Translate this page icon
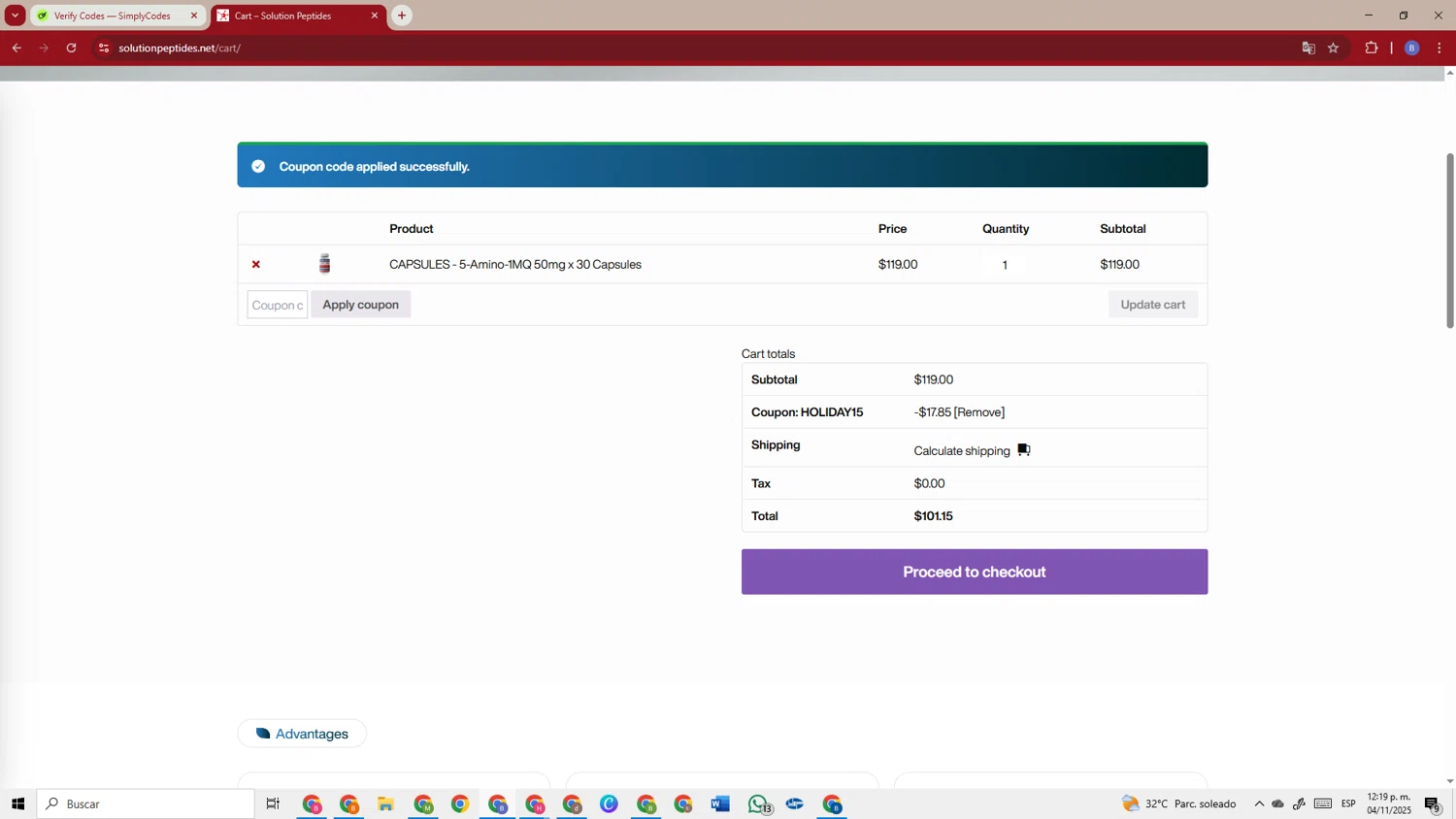Screen dimensions: 1456x819 [x=1308, y=48]
